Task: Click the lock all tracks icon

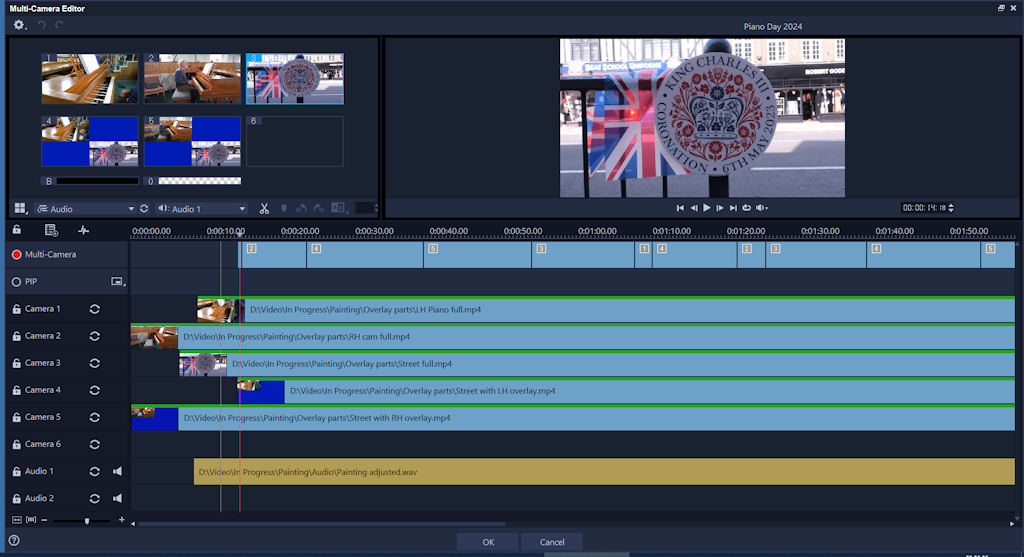Action: click(17, 230)
